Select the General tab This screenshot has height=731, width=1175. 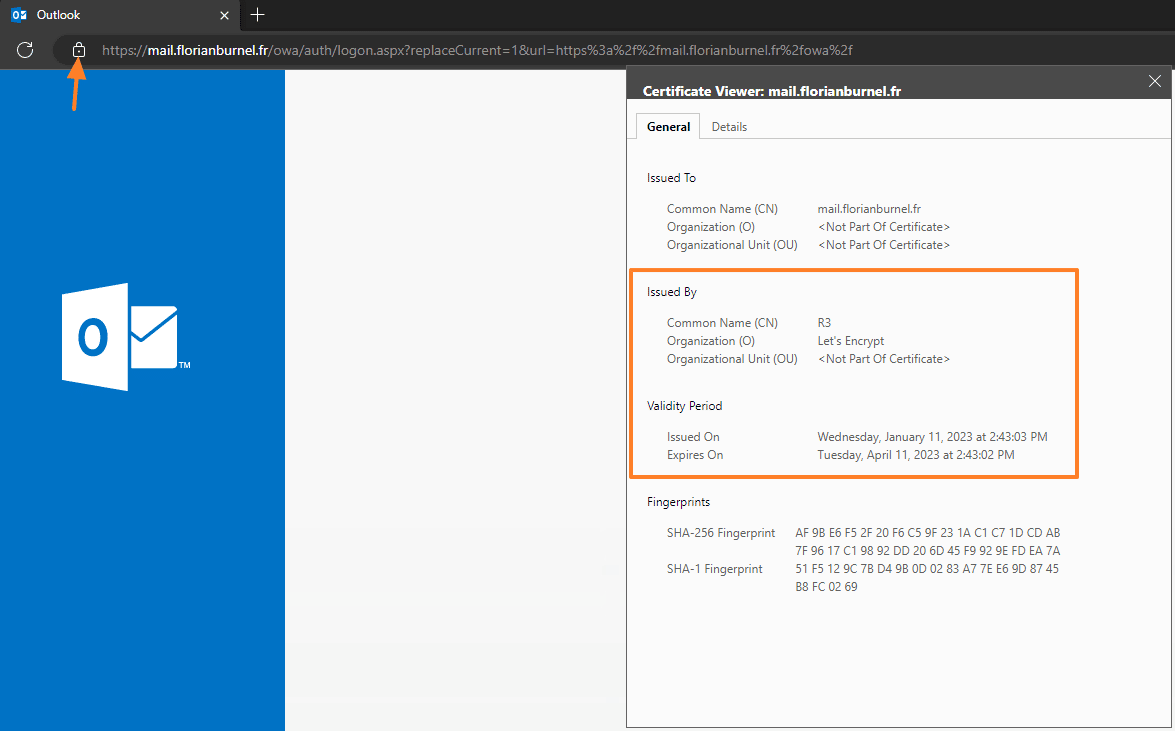point(667,126)
